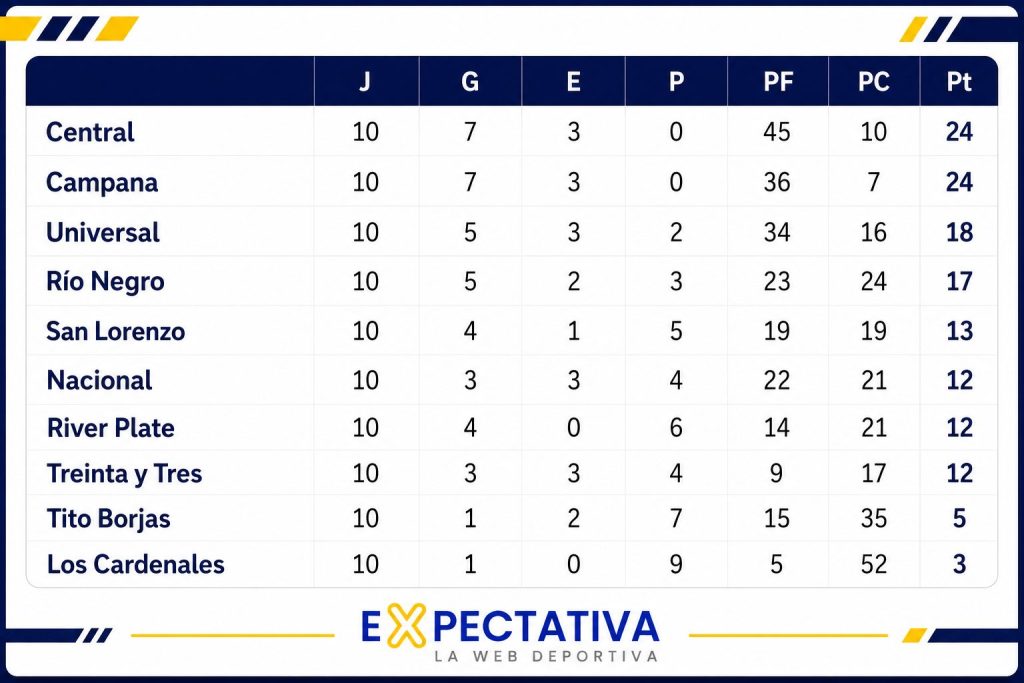Select the Pt column header
1024x683 pixels.
click(x=959, y=82)
